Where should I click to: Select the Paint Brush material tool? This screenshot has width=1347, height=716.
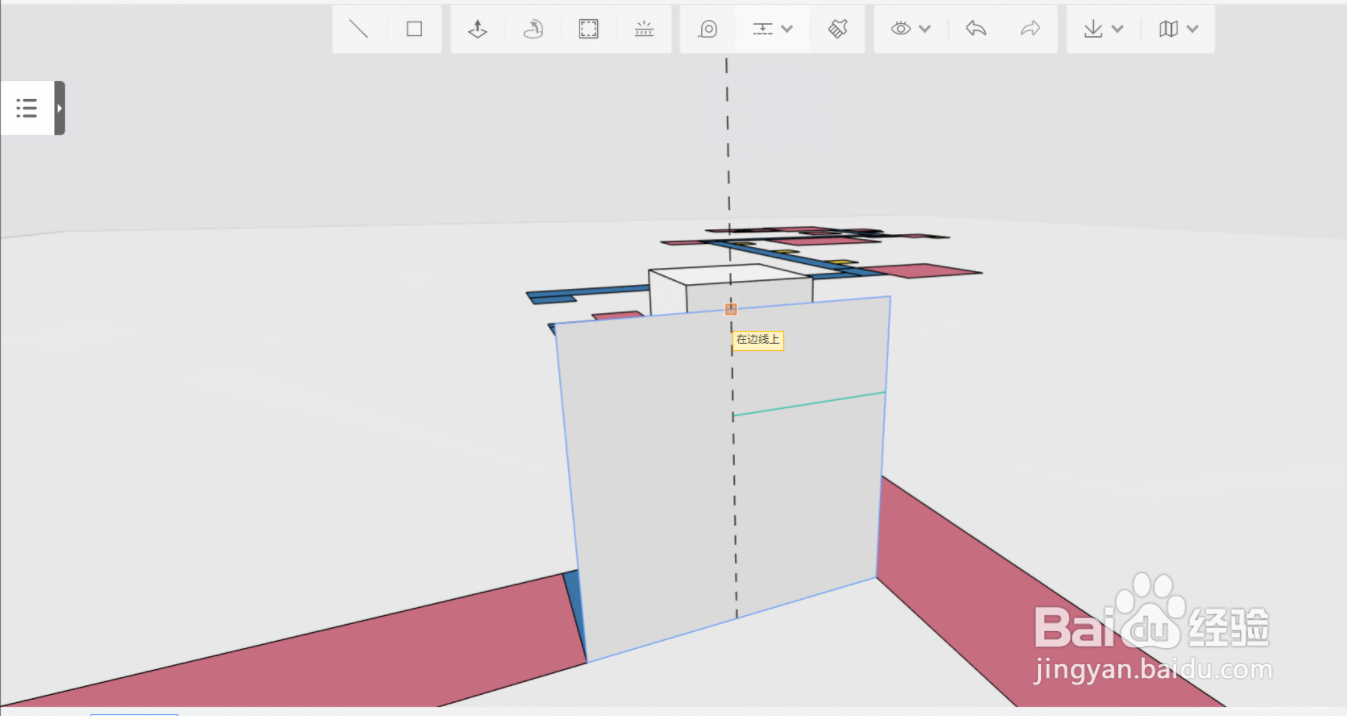(x=838, y=29)
